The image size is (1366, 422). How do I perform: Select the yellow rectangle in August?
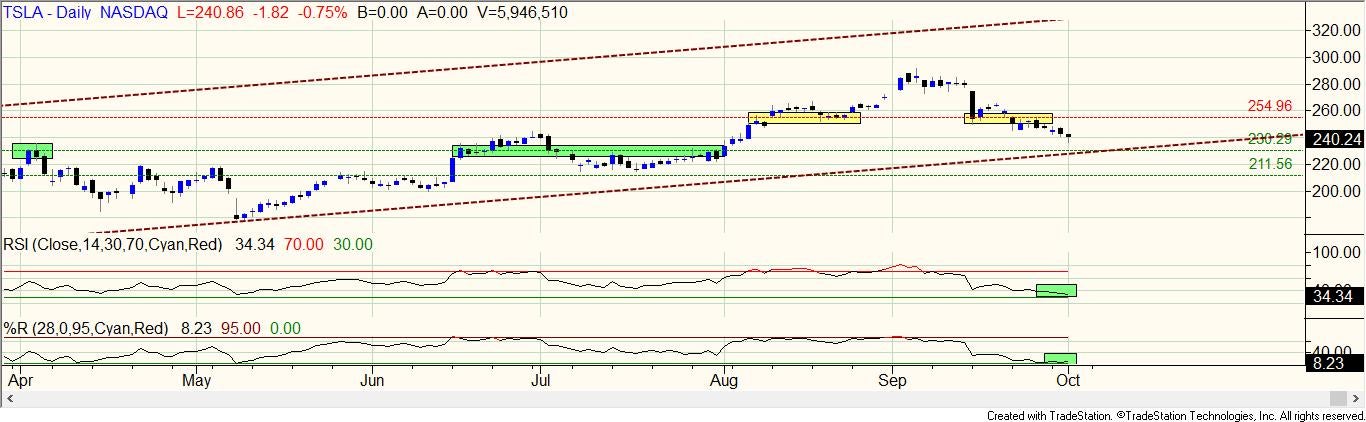(x=804, y=117)
